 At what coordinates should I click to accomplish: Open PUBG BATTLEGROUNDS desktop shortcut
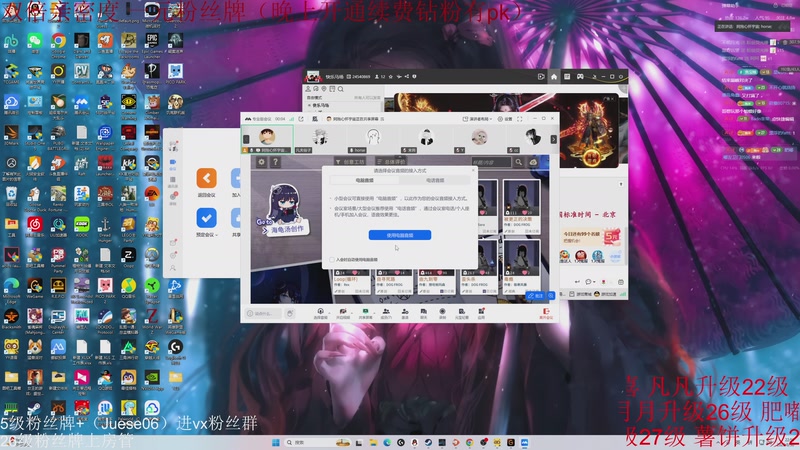pyautogui.click(x=58, y=136)
